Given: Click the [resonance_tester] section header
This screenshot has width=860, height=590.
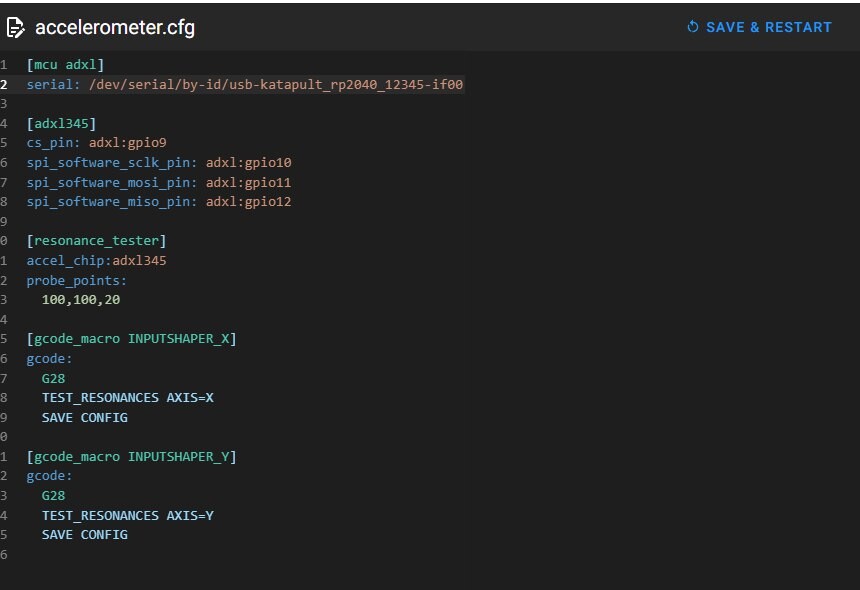Looking at the screenshot, I should [97, 241].
